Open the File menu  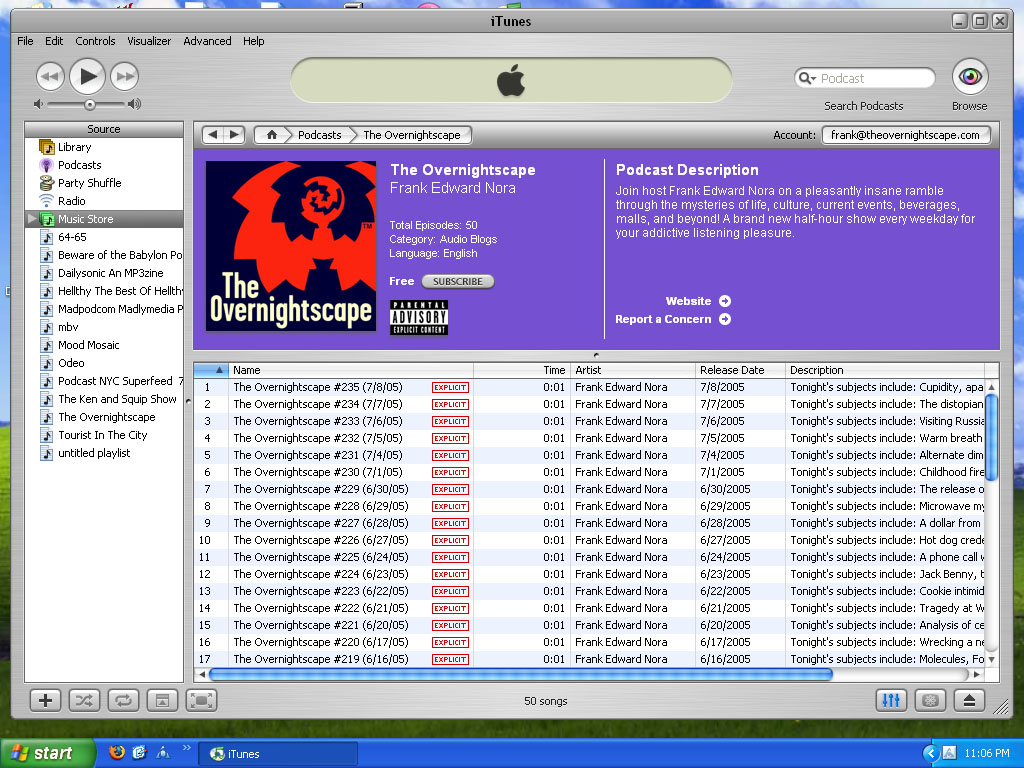point(25,41)
